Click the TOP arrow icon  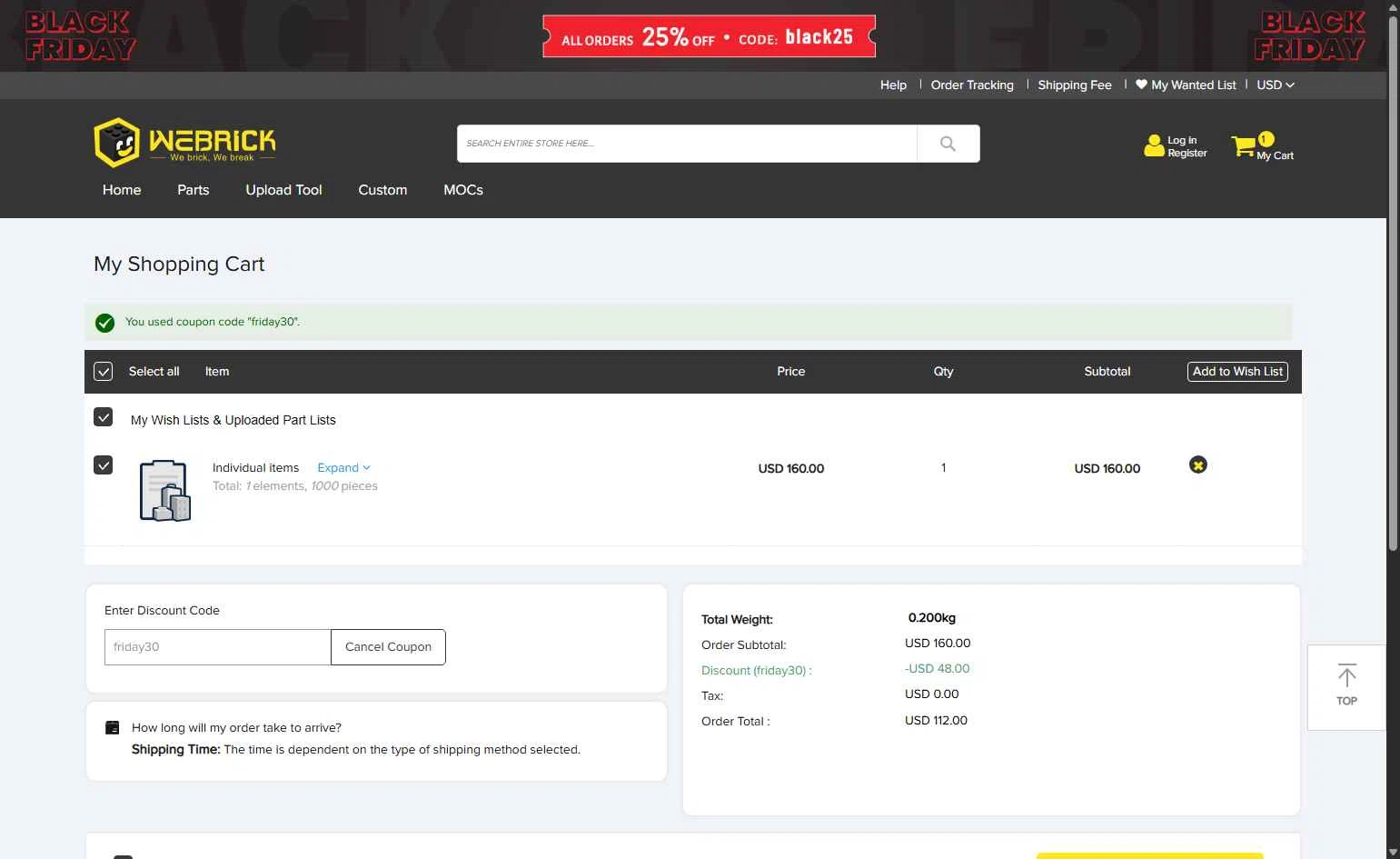pyautogui.click(x=1346, y=674)
